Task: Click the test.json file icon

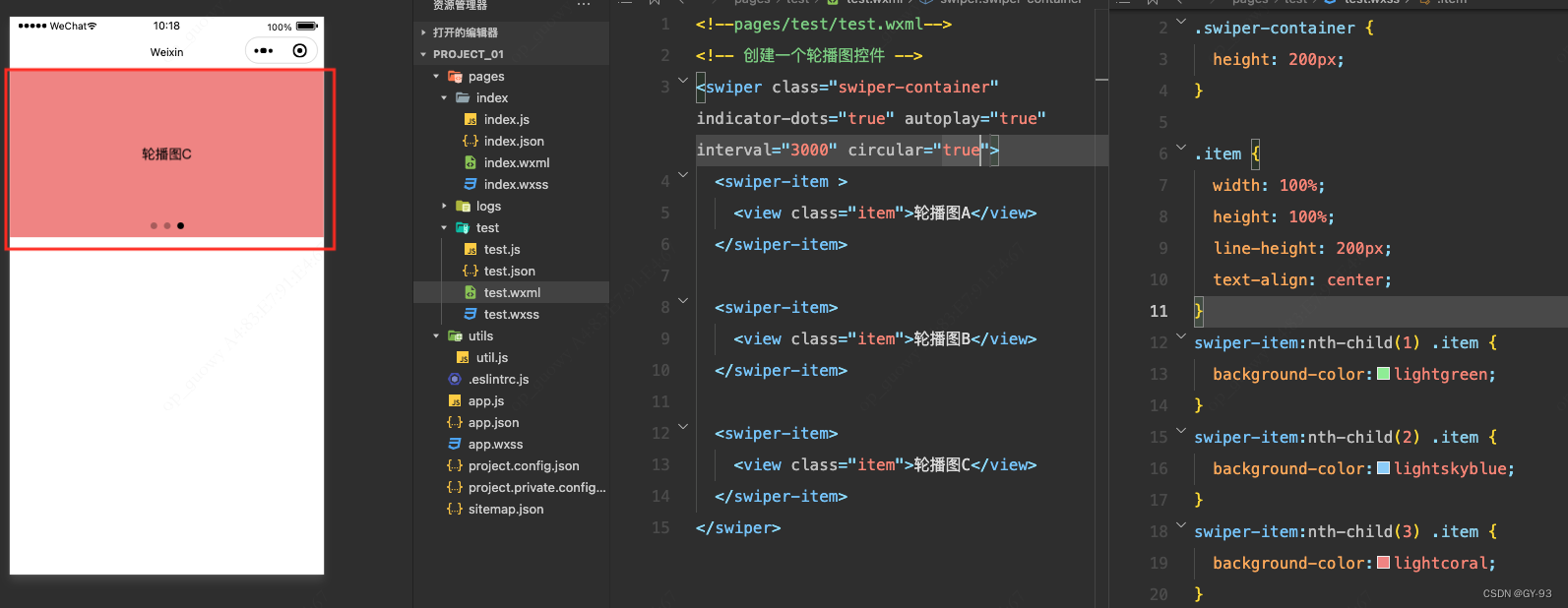Action: 470,271
